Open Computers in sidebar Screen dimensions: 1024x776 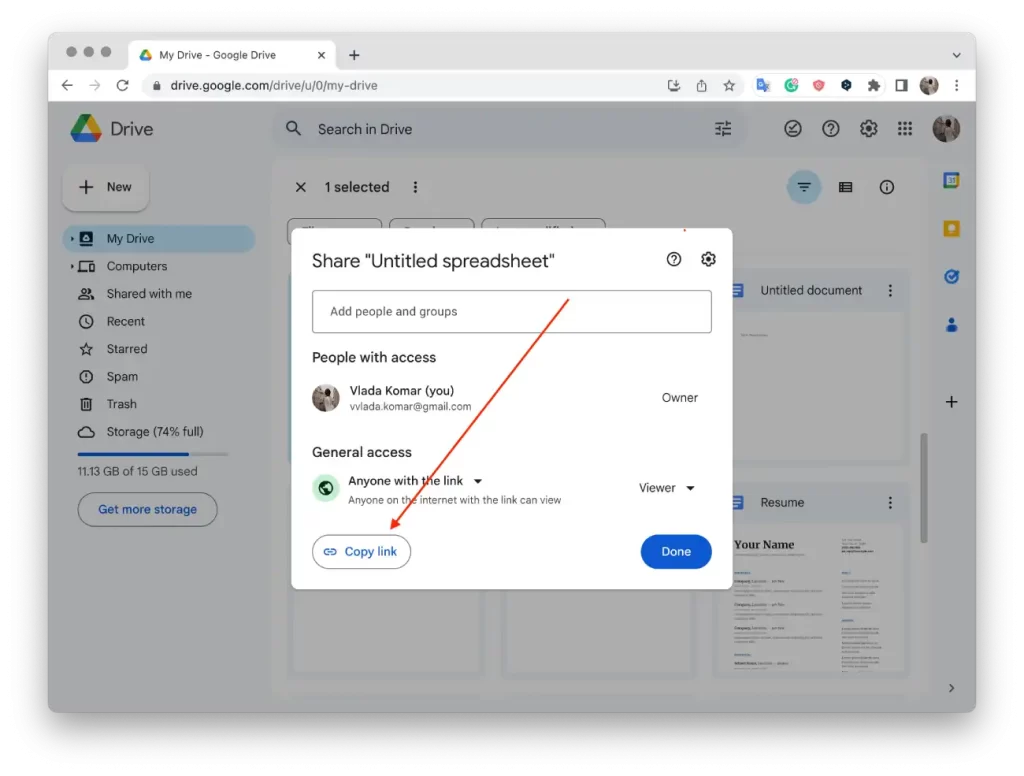pos(136,267)
